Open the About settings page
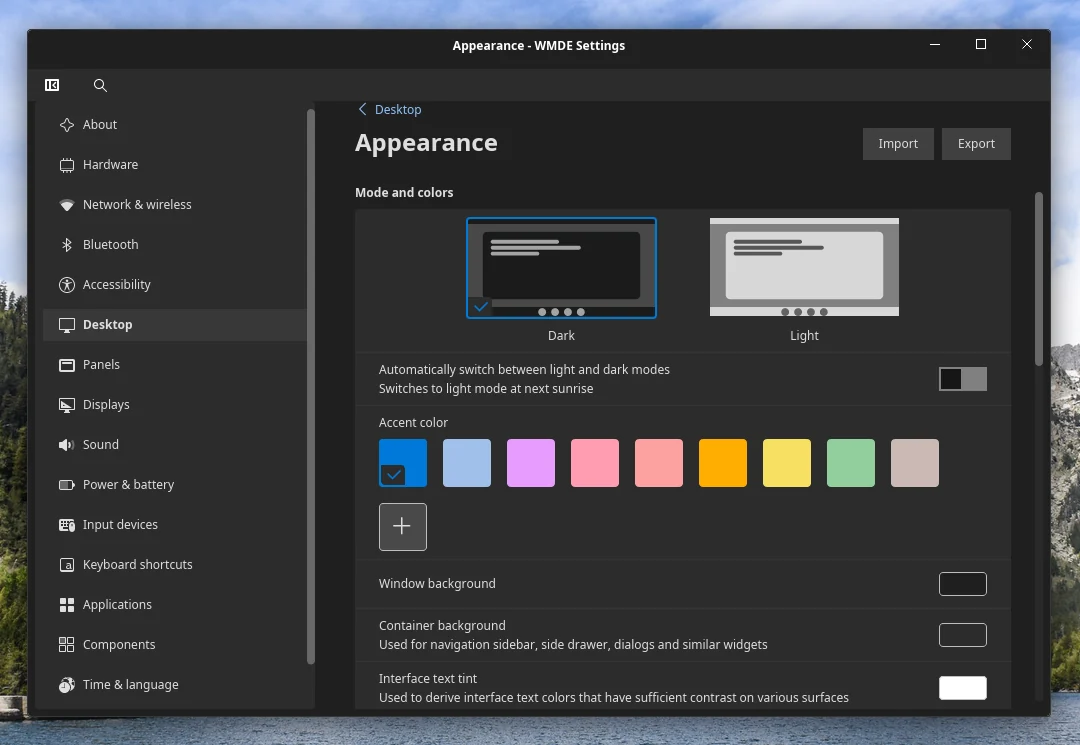 tap(175, 125)
